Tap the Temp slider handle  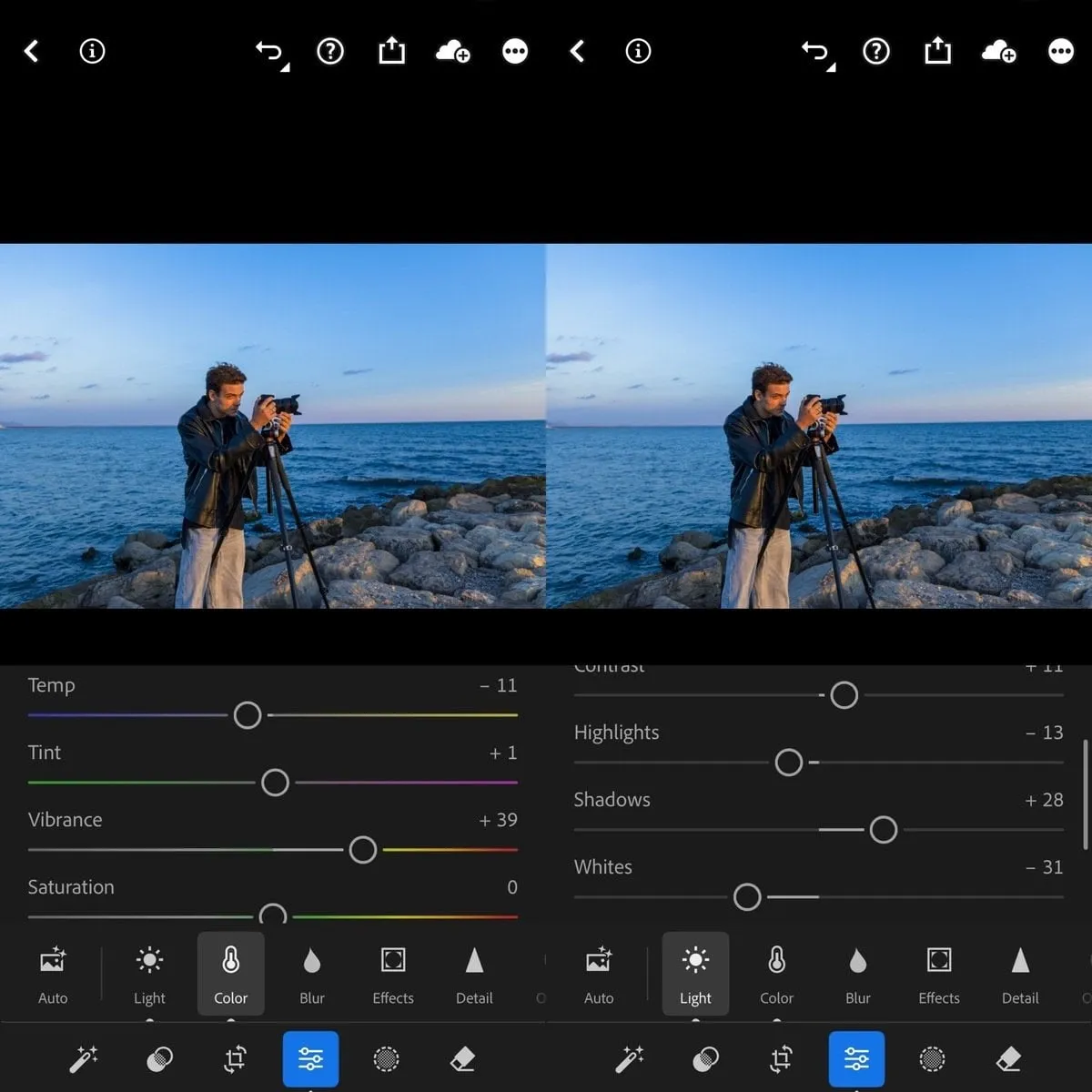(247, 715)
